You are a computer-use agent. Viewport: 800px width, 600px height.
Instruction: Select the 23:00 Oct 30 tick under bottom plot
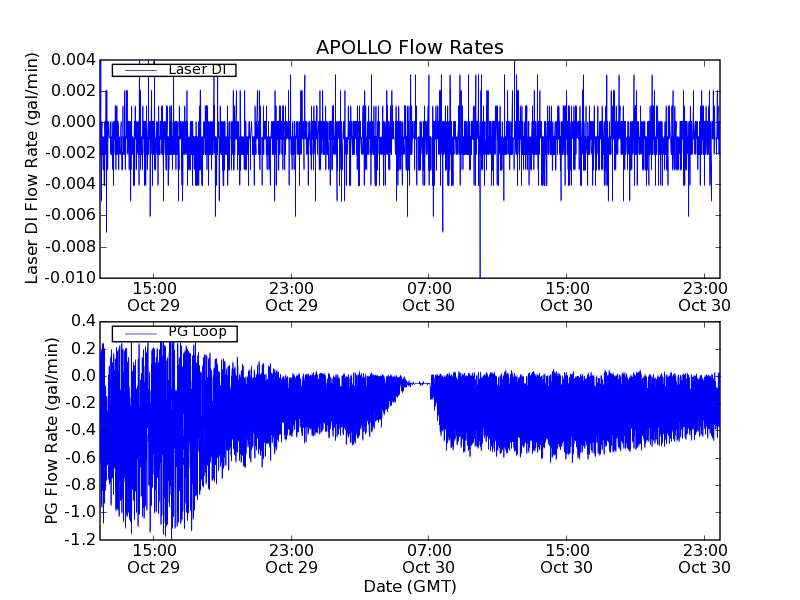pyautogui.click(x=704, y=558)
